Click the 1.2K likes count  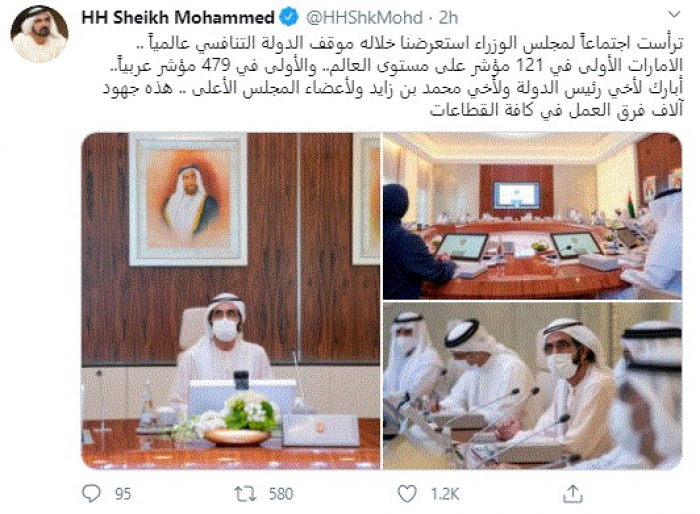pyautogui.click(x=445, y=494)
